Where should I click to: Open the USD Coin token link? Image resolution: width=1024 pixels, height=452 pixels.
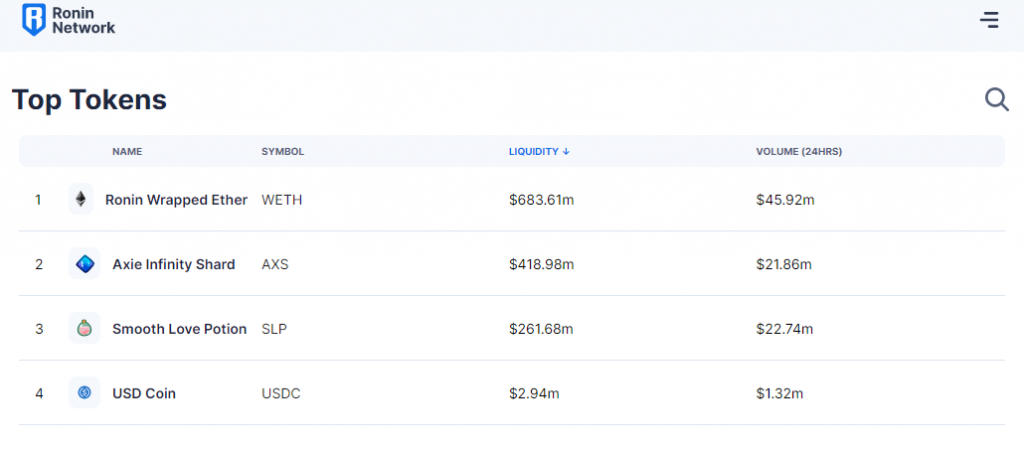pos(144,393)
